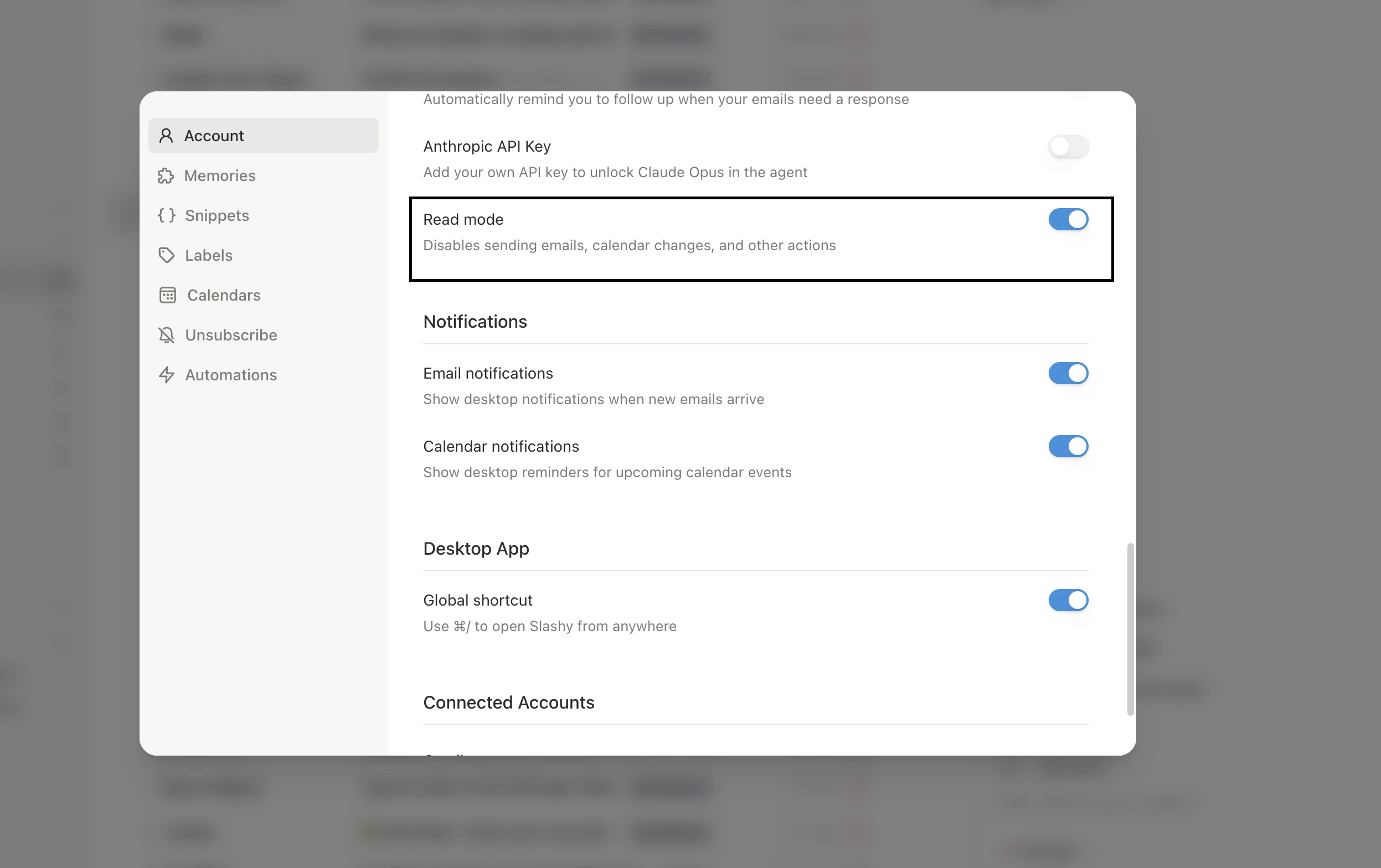The image size is (1381, 868).
Task: Open the Labels settings page
Action: (208, 255)
